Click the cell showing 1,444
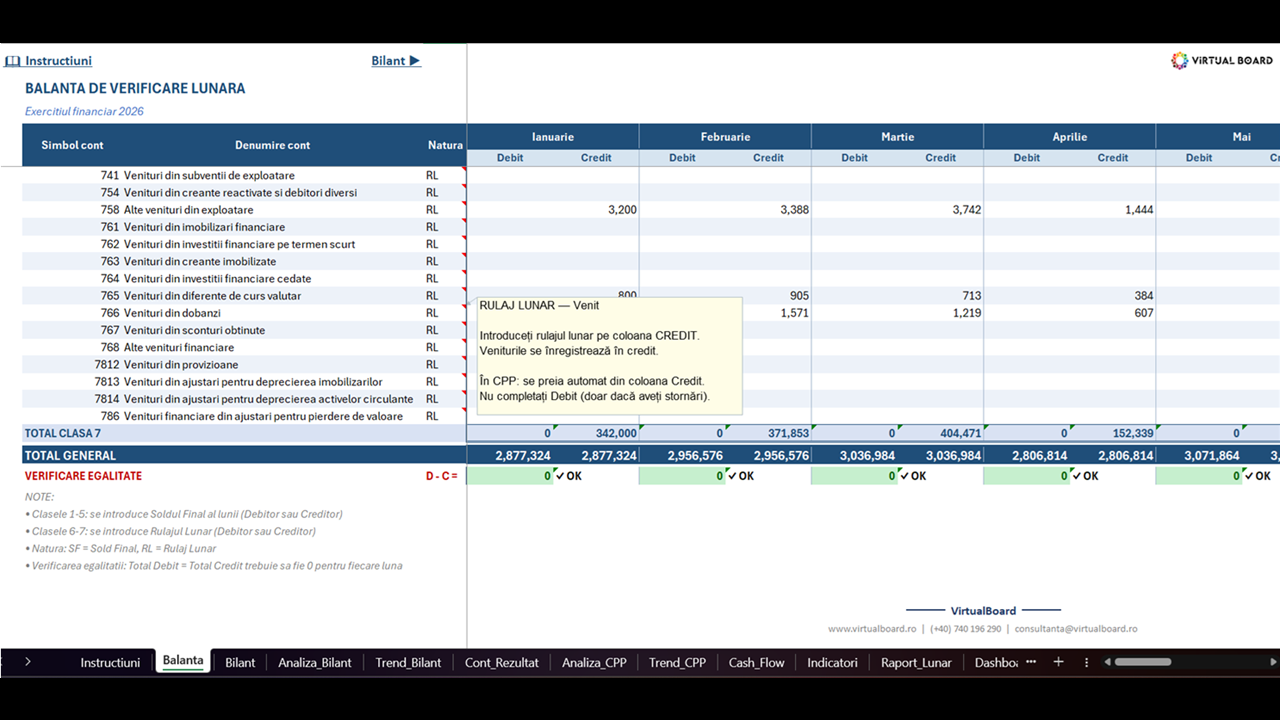 coord(1112,210)
